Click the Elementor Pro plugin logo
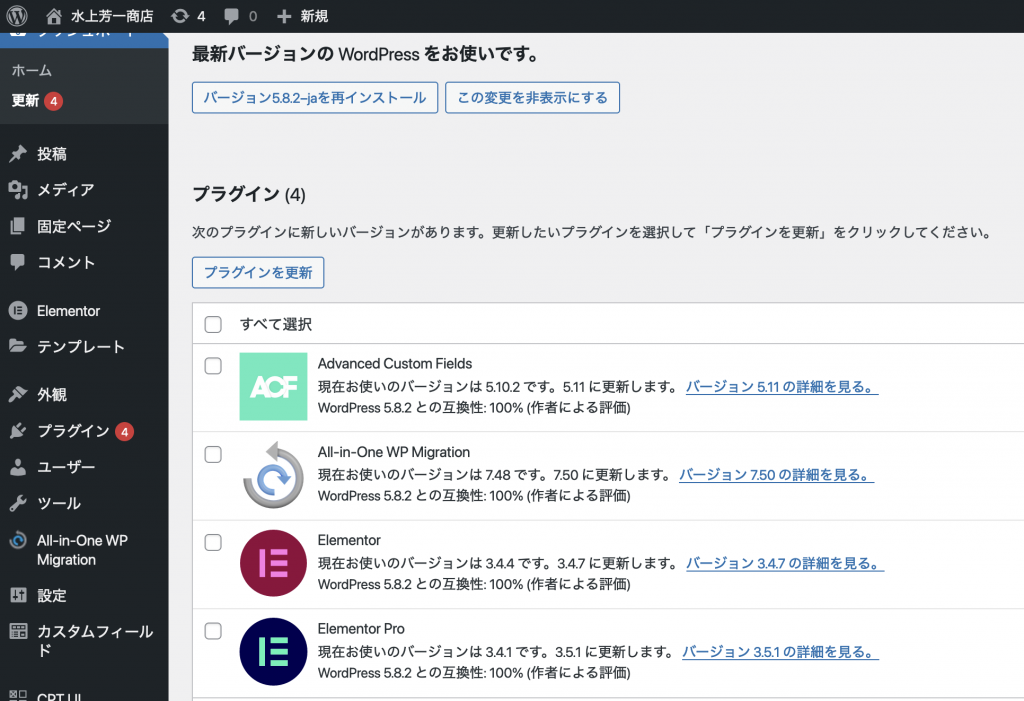The image size is (1024, 701). 273,652
